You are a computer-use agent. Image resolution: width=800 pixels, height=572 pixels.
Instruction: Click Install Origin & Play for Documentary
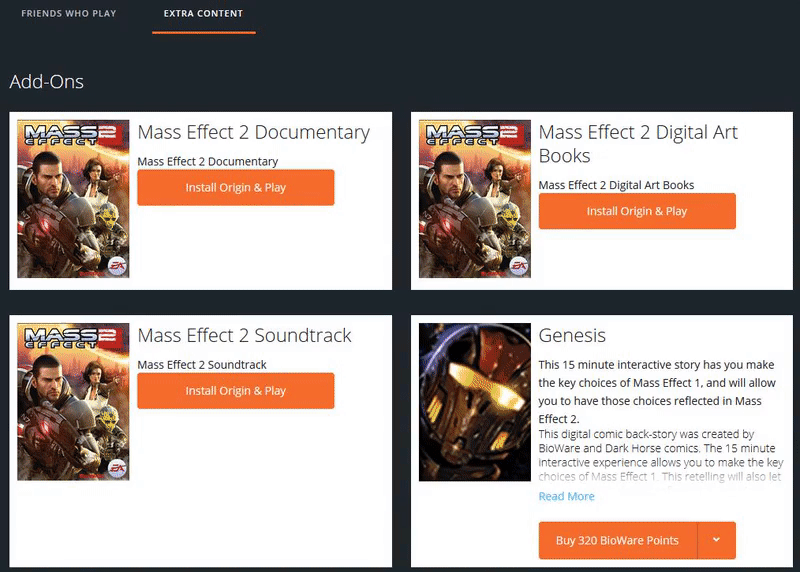236,187
